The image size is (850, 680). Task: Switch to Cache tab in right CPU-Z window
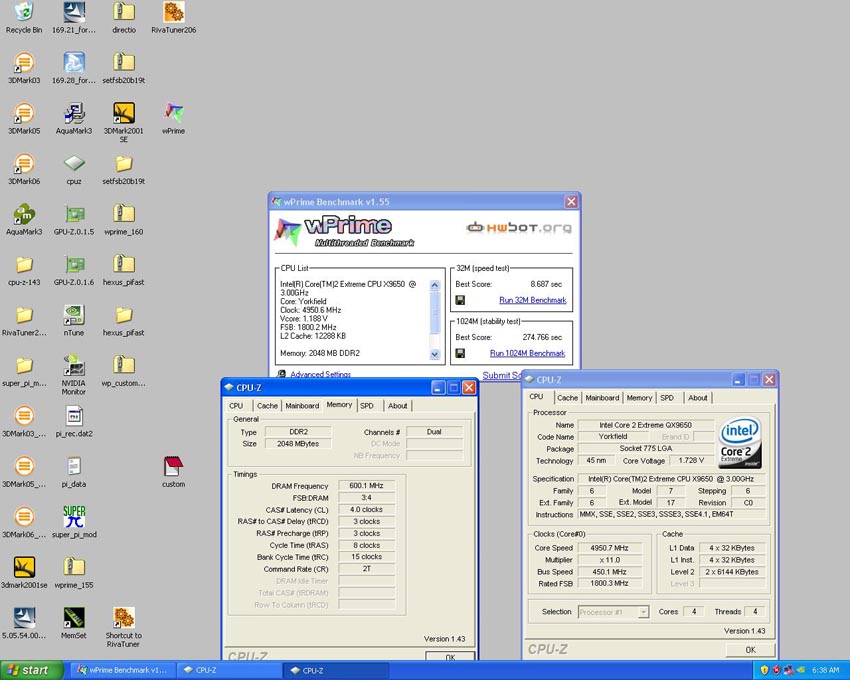coord(568,397)
